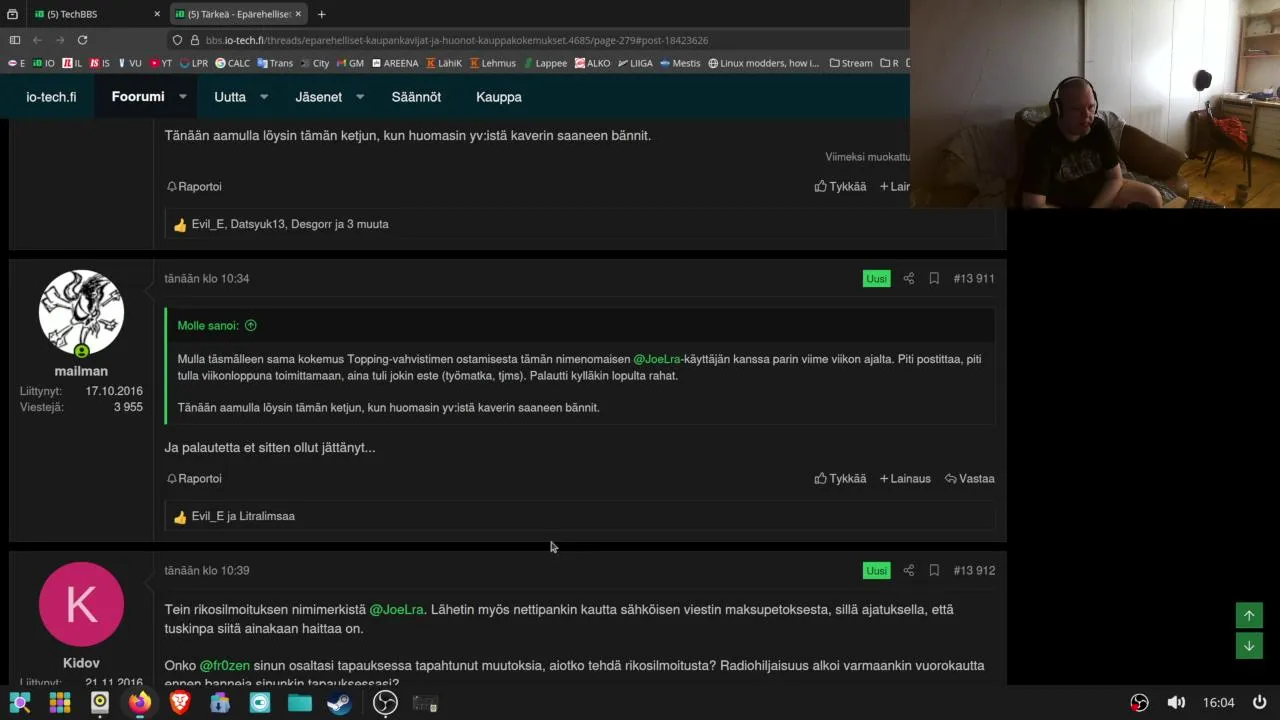Viewport: 1280px width, 720px height.
Task: View likes from Evil_E ja Litralimsaa
Action: click(x=243, y=516)
